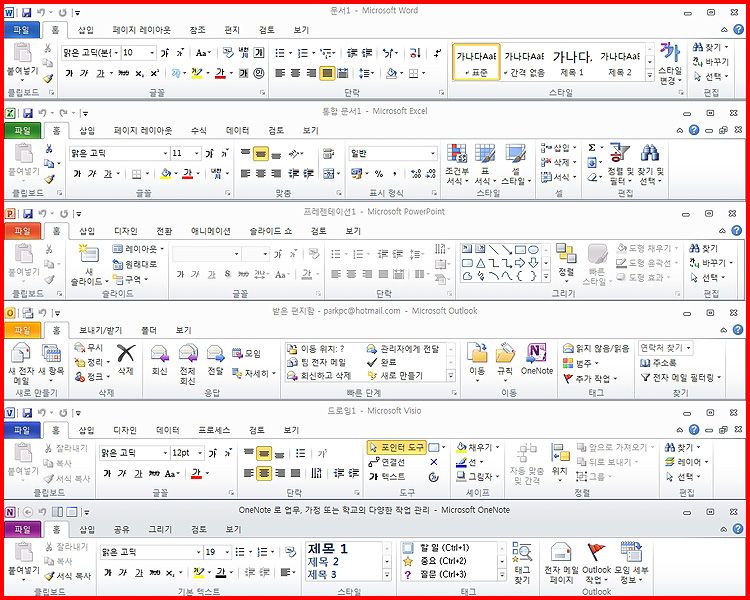Open PowerPoint's Animations tab
Screen dimensions: 750x600
coord(211,231)
